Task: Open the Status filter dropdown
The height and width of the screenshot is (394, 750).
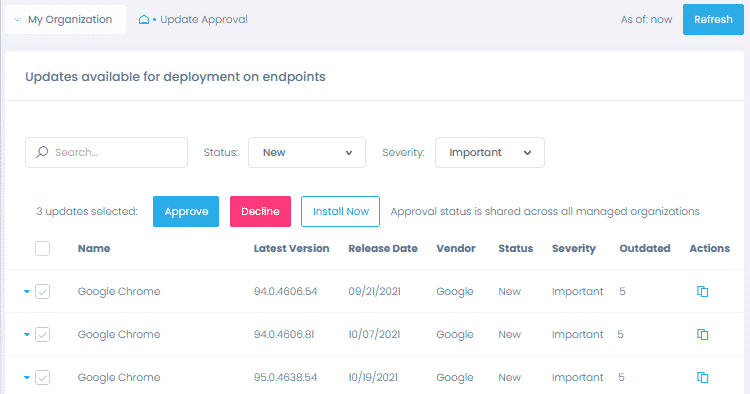Action: (307, 153)
